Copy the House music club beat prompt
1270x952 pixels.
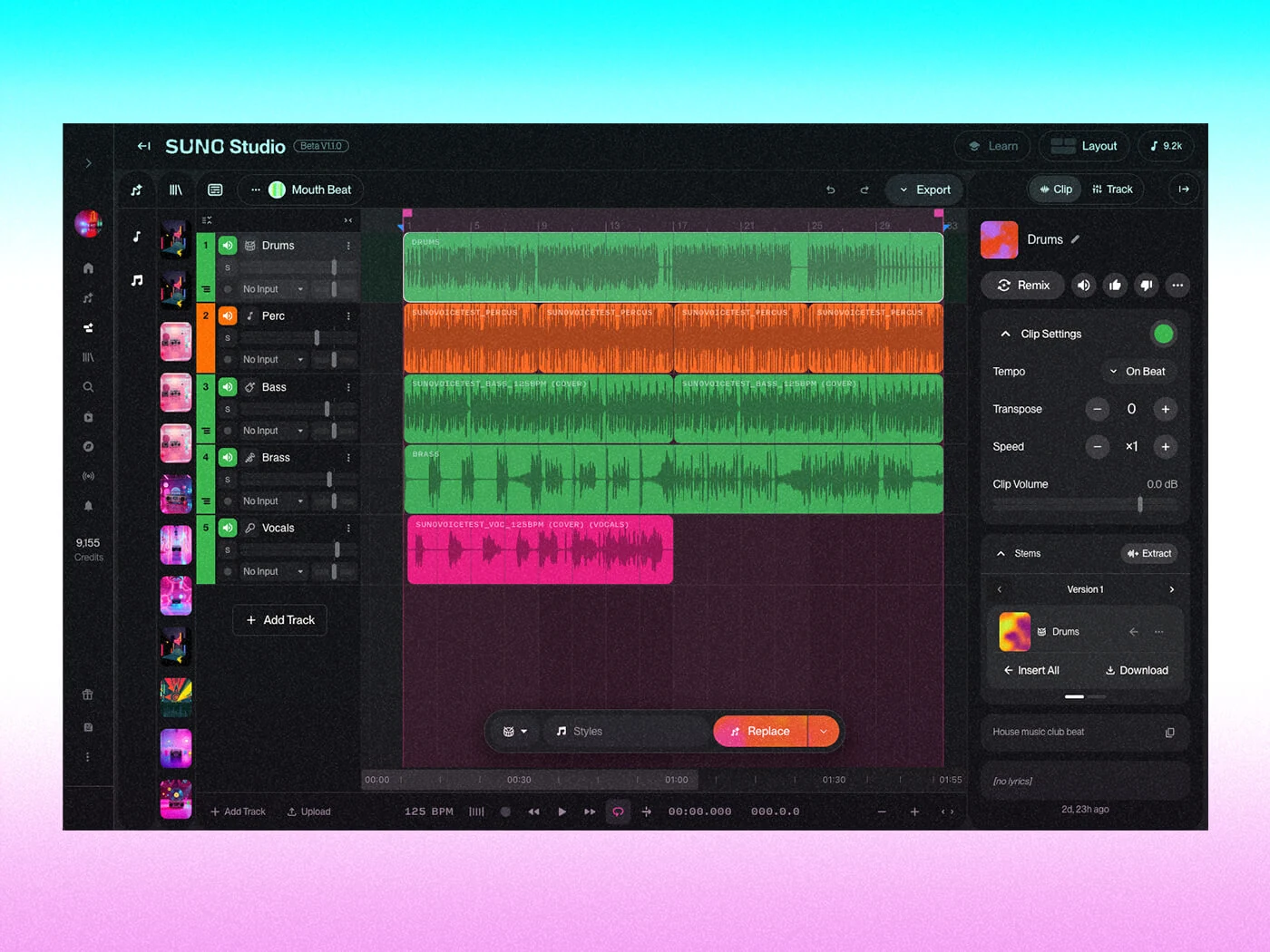tap(1169, 733)
